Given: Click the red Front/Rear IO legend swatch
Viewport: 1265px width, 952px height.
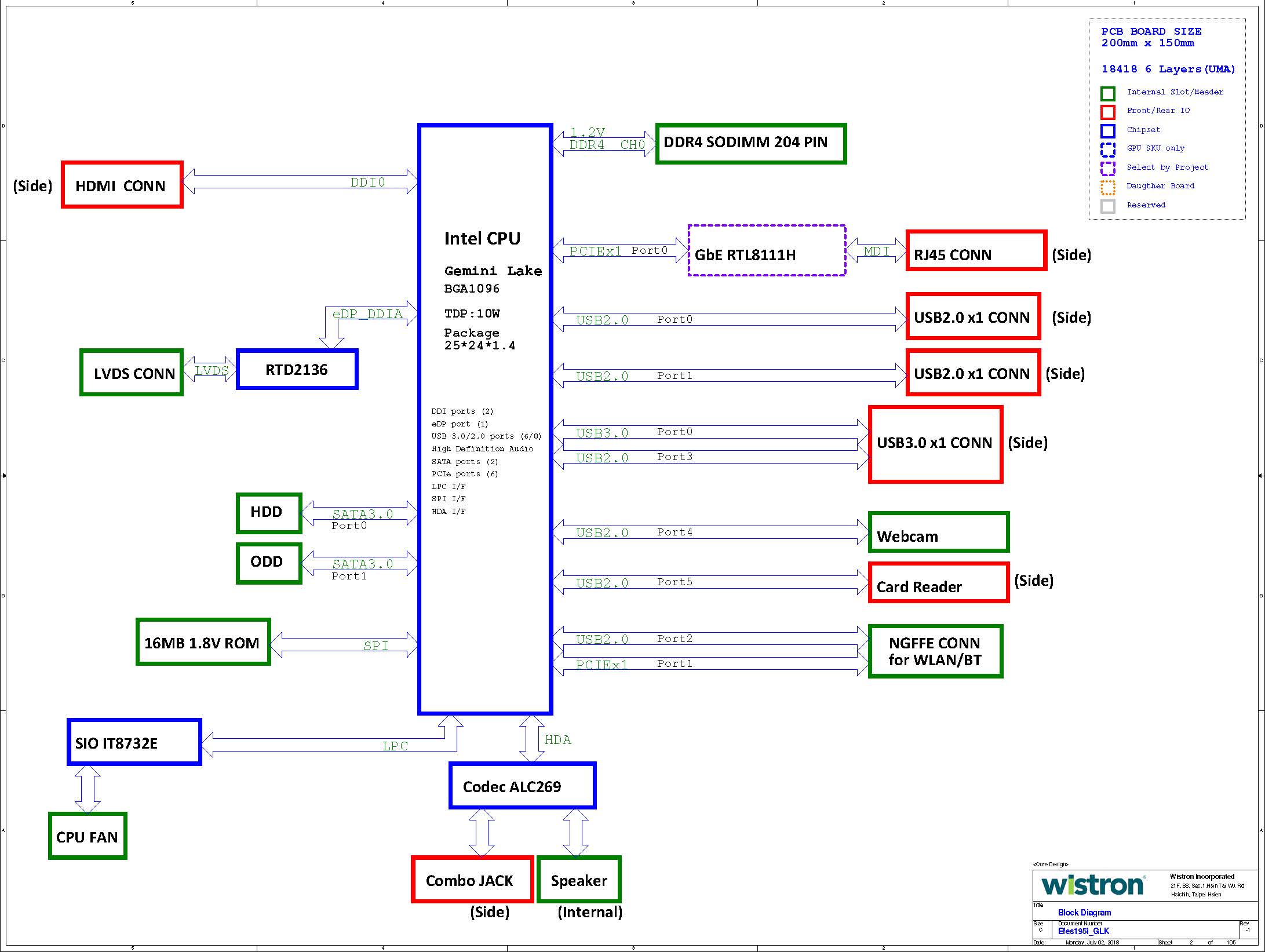Looking at the screenshot, I should point(1107,112).
